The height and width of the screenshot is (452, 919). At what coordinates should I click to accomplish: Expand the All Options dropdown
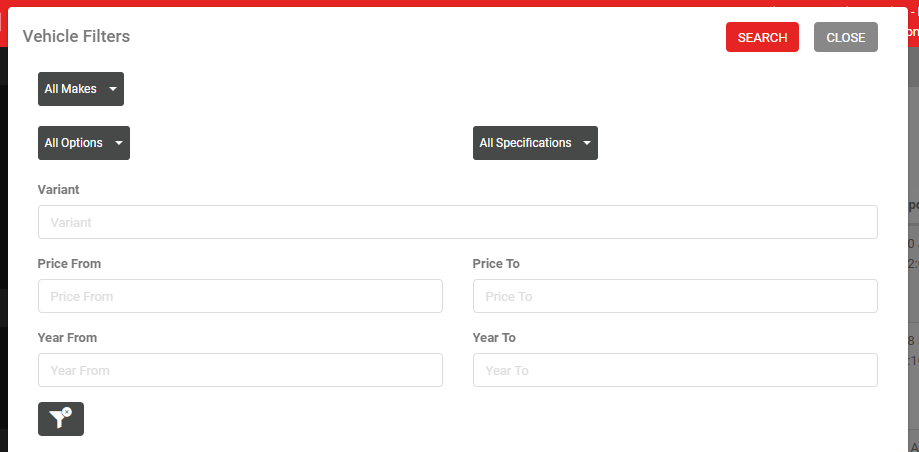84,143
